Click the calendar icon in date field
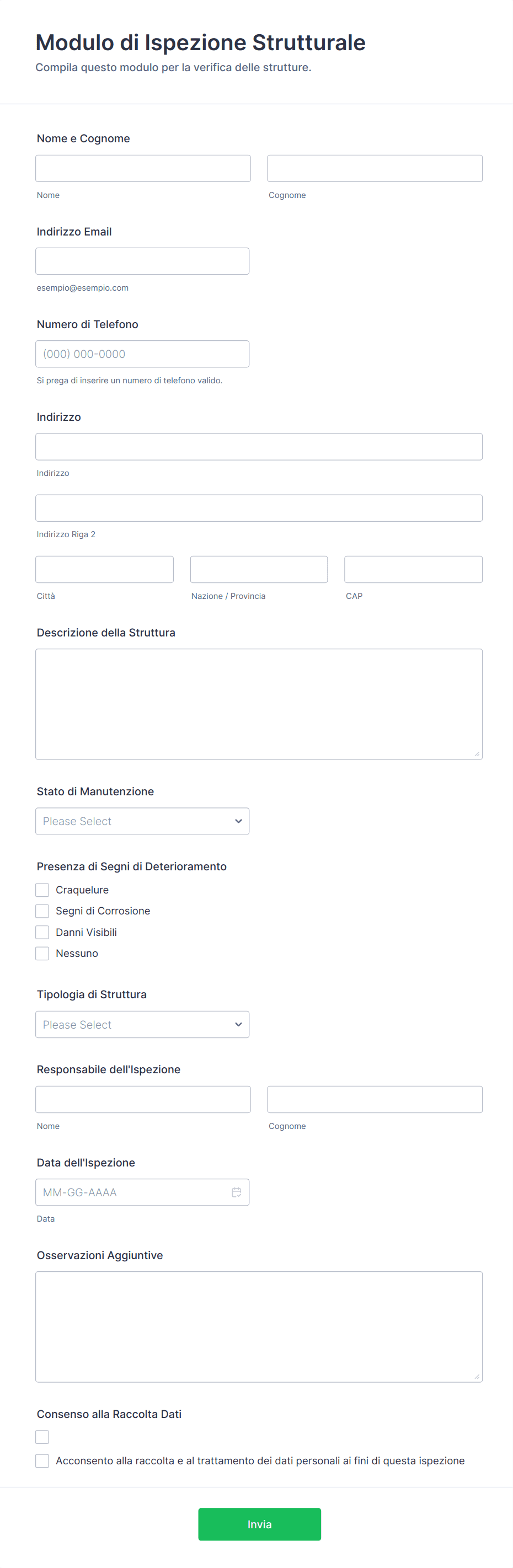This screenshot has height=1568, width=513. (x=236, y=1192)
